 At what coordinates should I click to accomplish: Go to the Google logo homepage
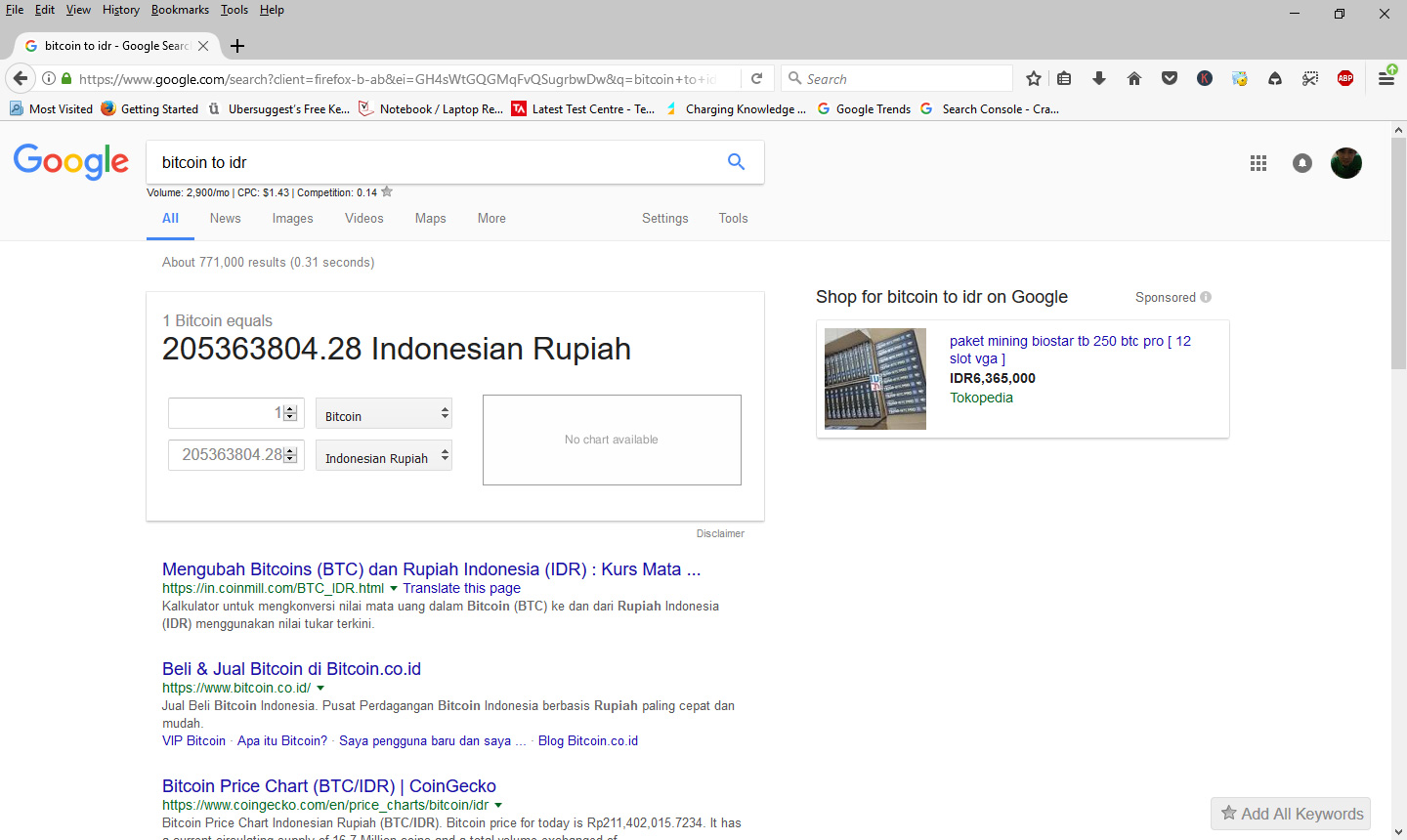[x=71, y=161]
